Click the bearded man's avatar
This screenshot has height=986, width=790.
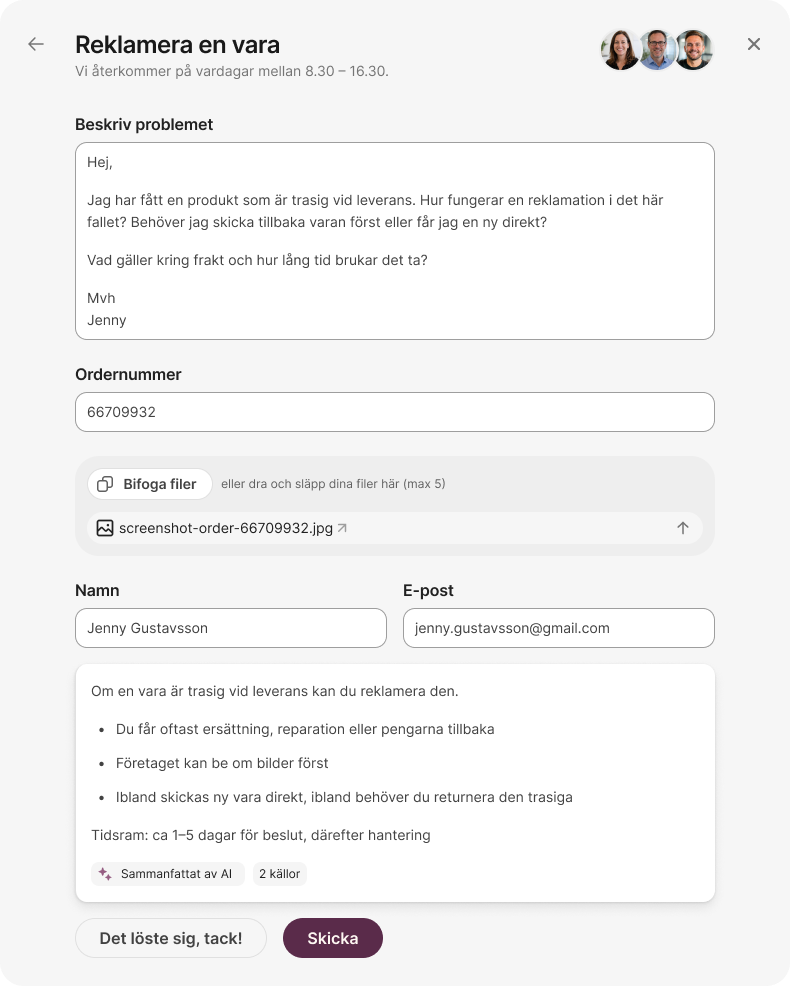click(x=694, y=50)
